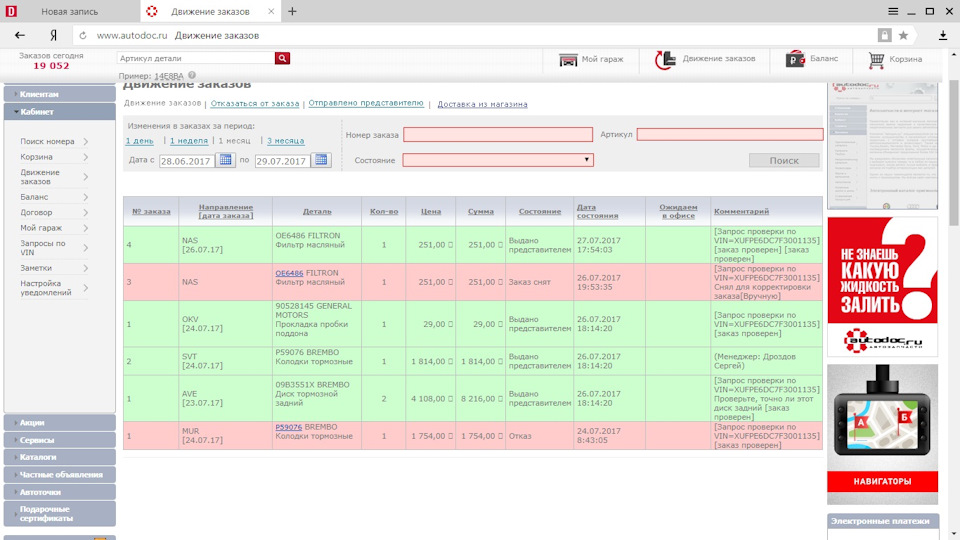Expand Подарочные сертификаты sidebar section
The width and height of the screenshot is (960, 540).
pyautogui.click(x=59, y=514)
